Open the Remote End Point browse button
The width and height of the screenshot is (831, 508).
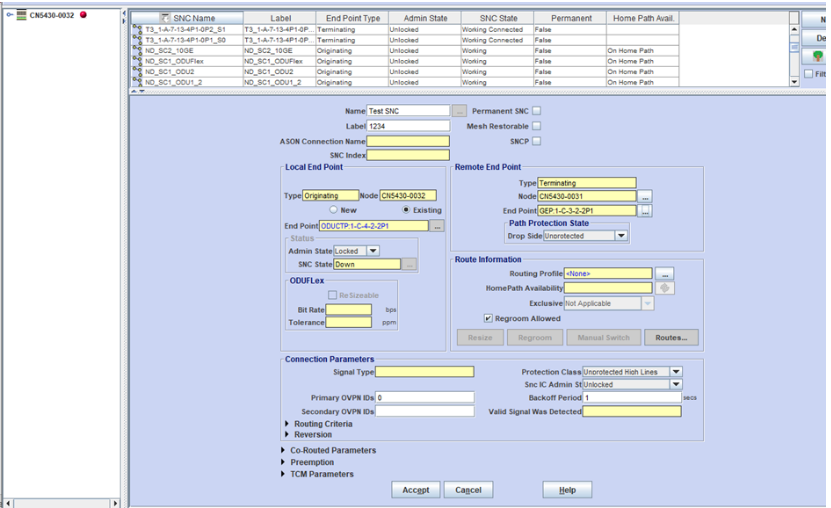click(x=645, y=211)
